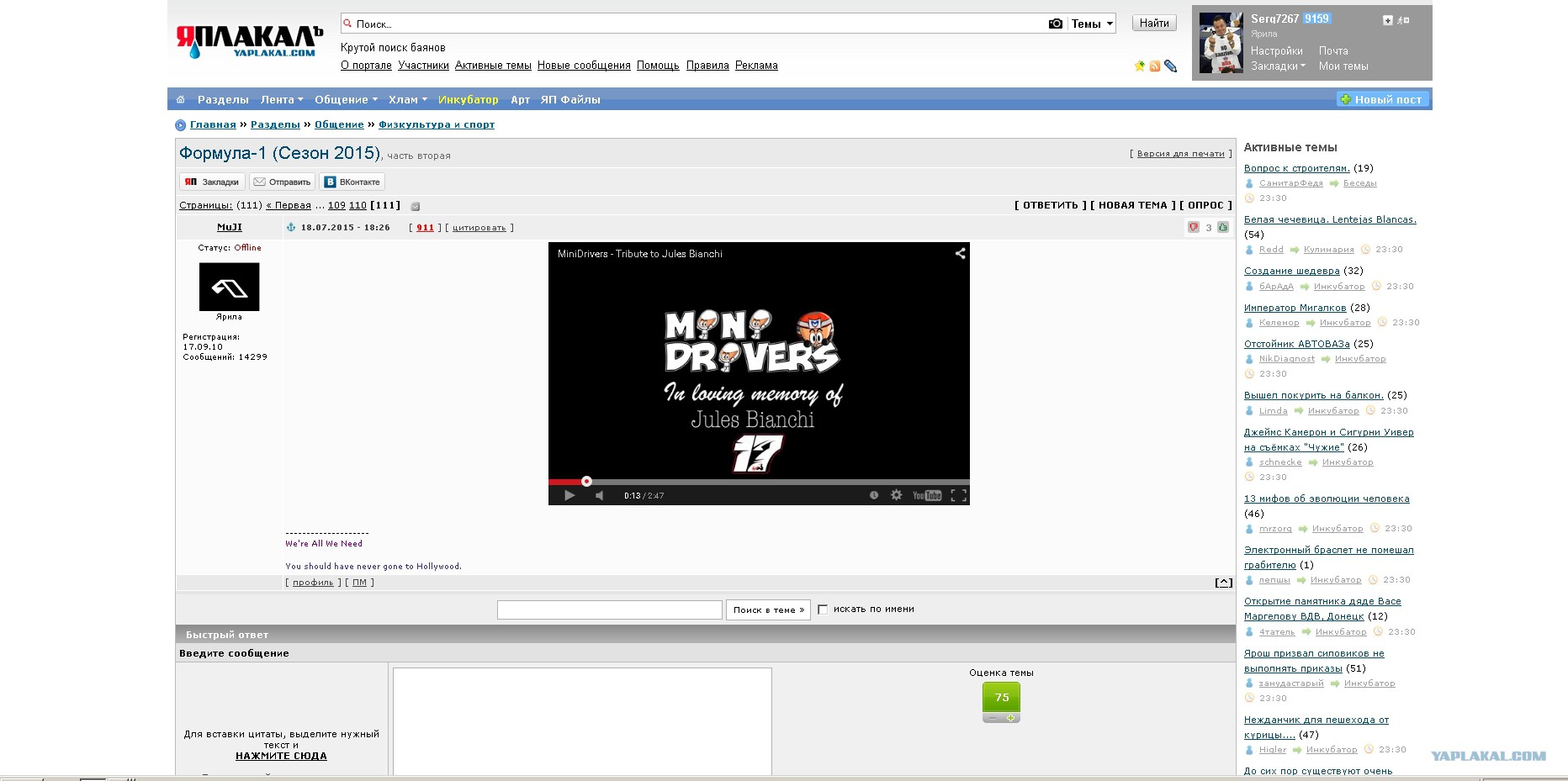Click the НОВАЯ ТЕМА button
The width and height of the screenshot is (1568, 781).
pos(1132,205)
